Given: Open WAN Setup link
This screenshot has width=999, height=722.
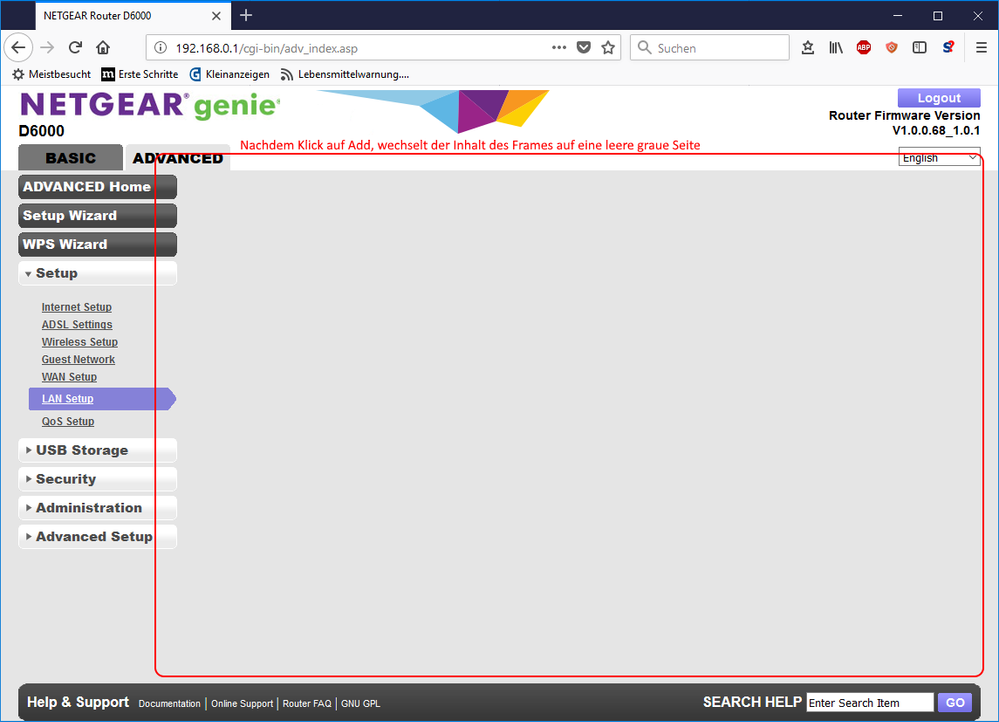Looking at the screenshot, I should [x=69, y=377].
